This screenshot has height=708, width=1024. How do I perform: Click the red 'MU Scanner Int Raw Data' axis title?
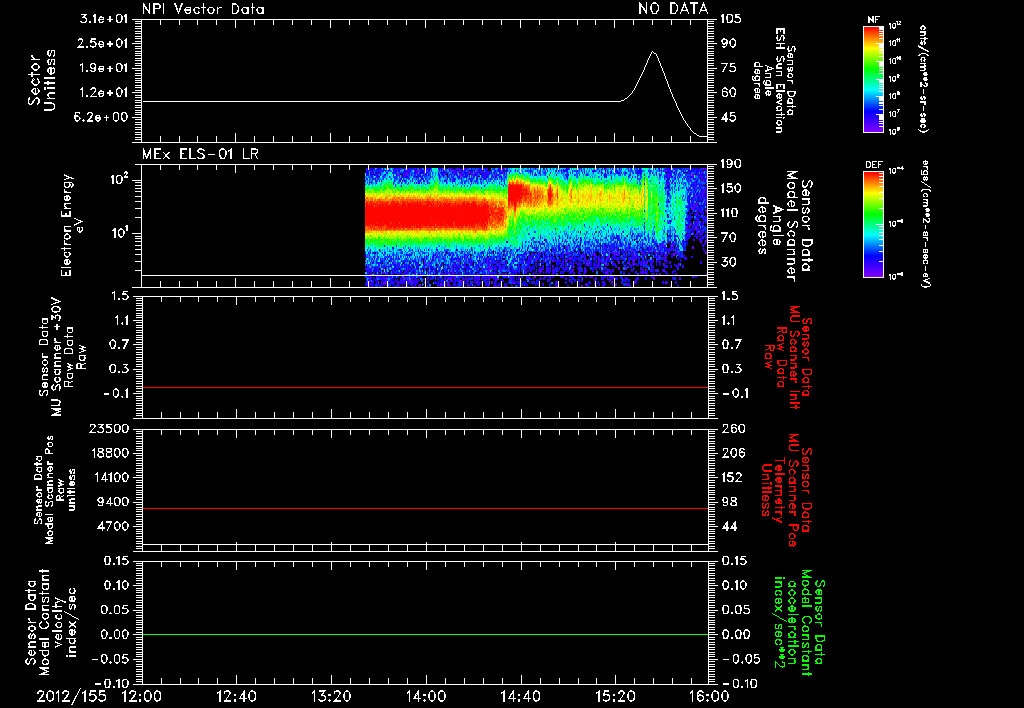[x=788, y=357]
